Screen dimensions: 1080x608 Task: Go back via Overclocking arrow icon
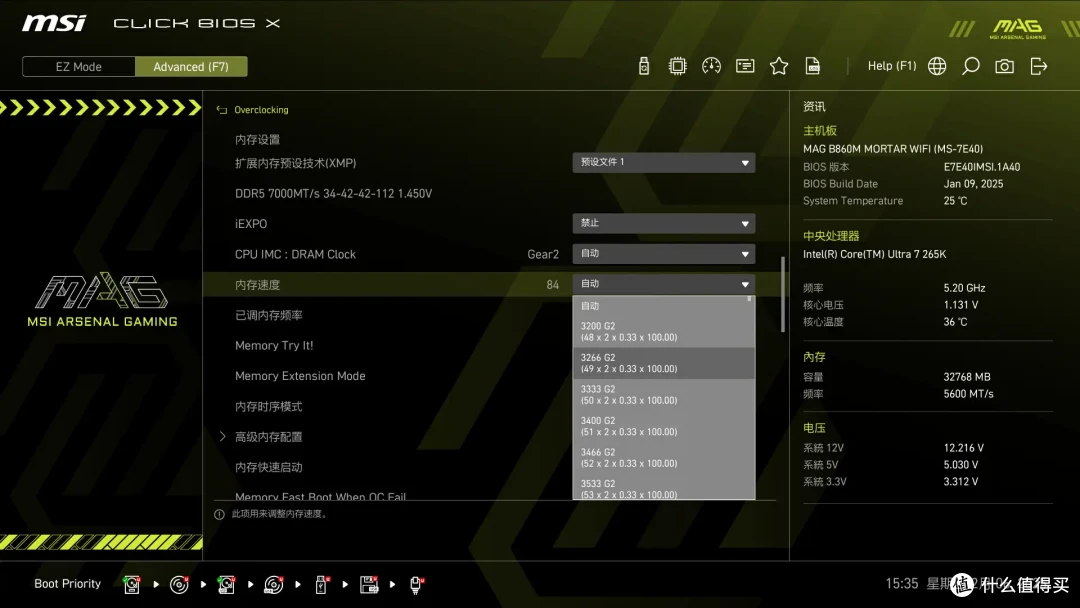(222, 110)
